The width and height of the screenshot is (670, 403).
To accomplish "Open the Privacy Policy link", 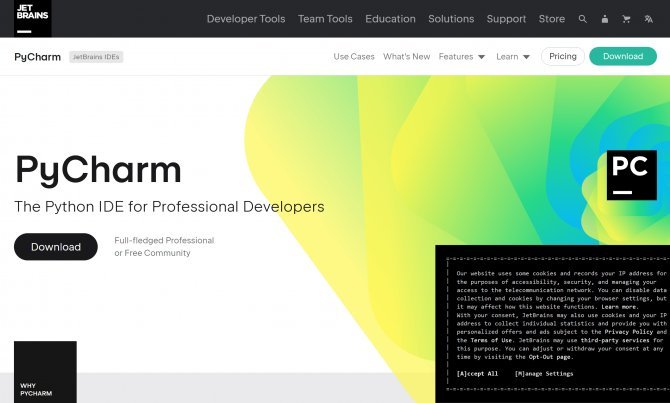I will pyautogui.click(x=628, y=332).
